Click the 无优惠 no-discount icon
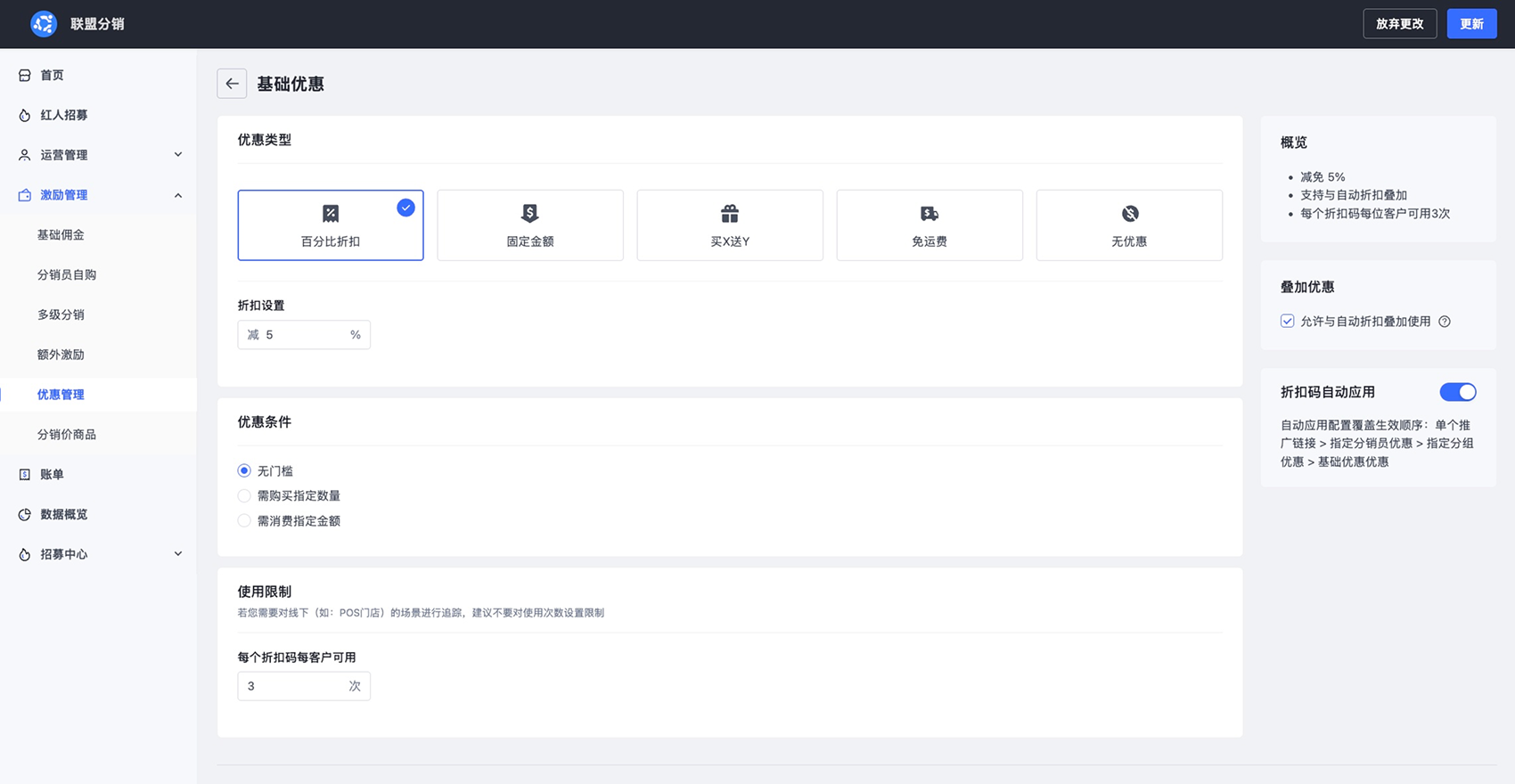This screenshot has width=1515, height=784. (1130, 214)
